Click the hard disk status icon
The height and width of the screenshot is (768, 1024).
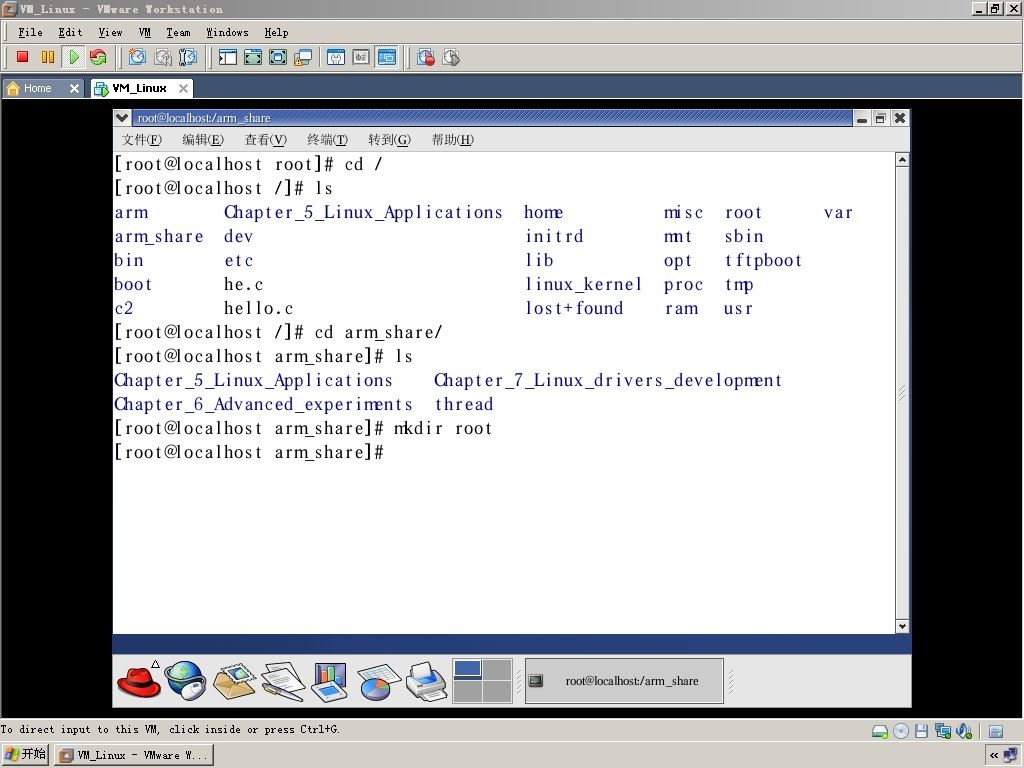(x=880, y=731)
